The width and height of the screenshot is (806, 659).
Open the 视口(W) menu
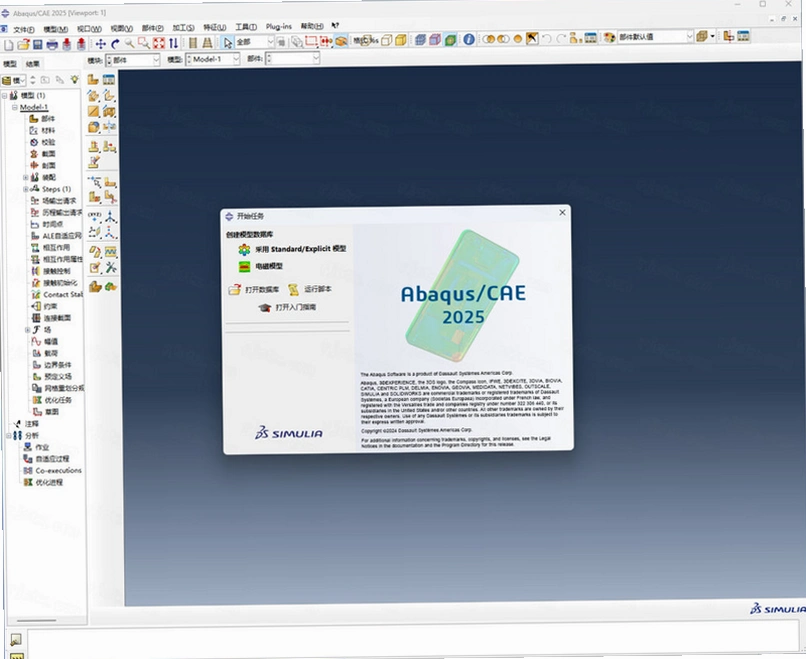[89, 29]
